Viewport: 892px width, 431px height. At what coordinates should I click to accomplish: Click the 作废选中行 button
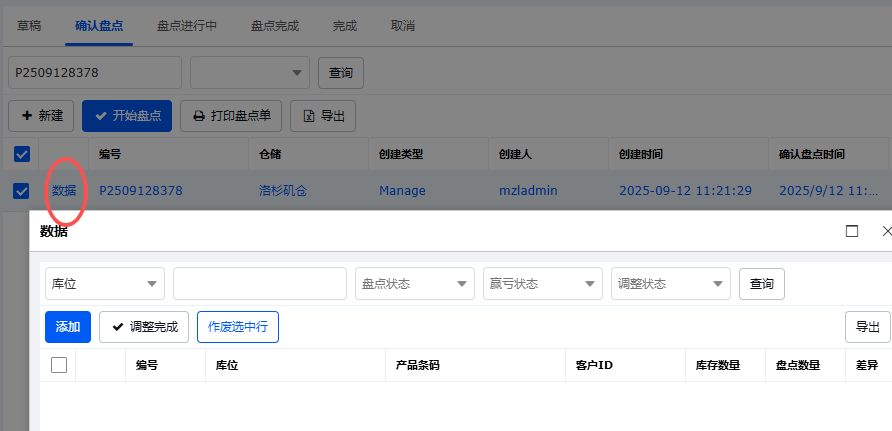point(238,327)
